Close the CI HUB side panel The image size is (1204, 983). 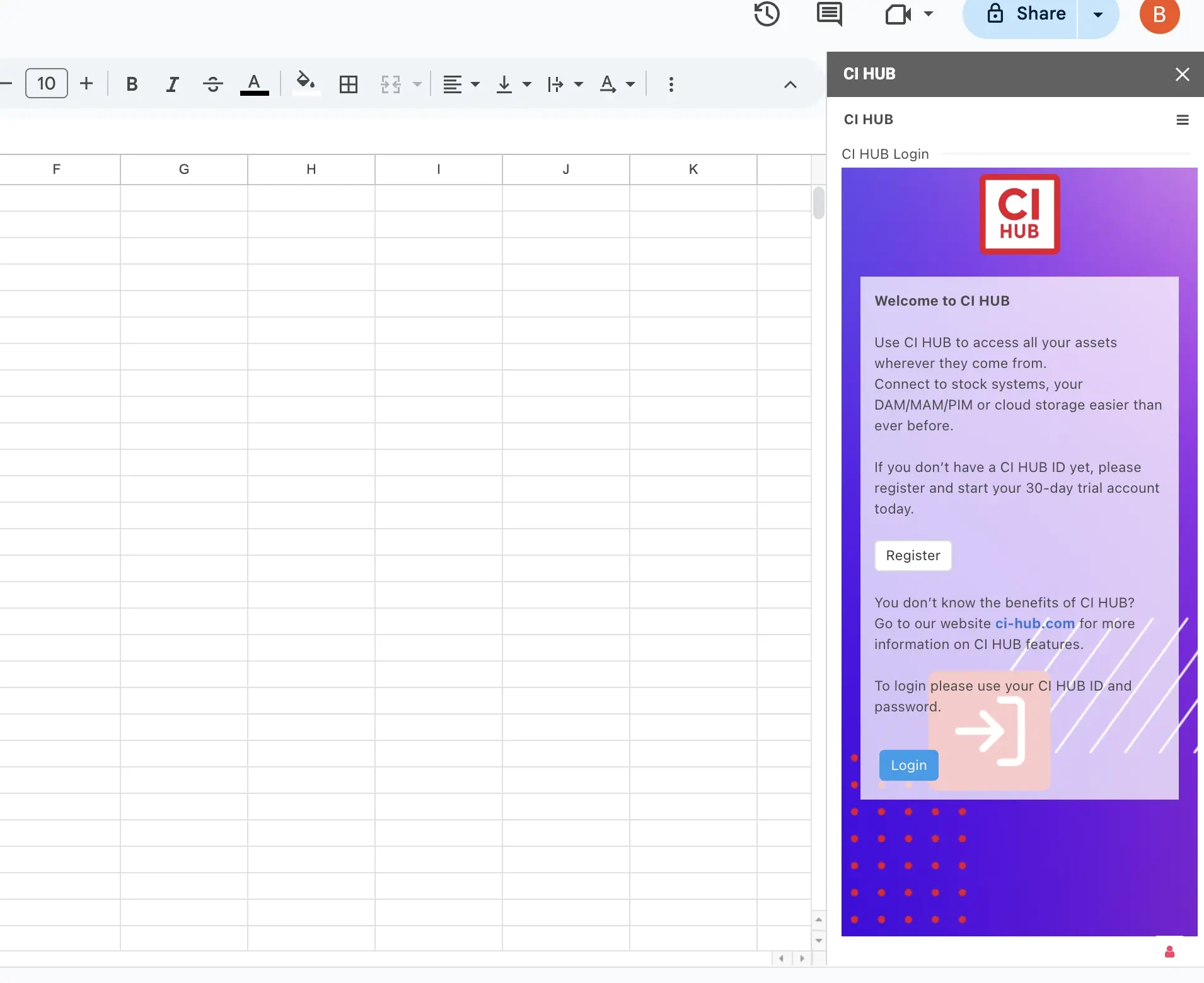pyautogui.click(x=1182, y=74)
